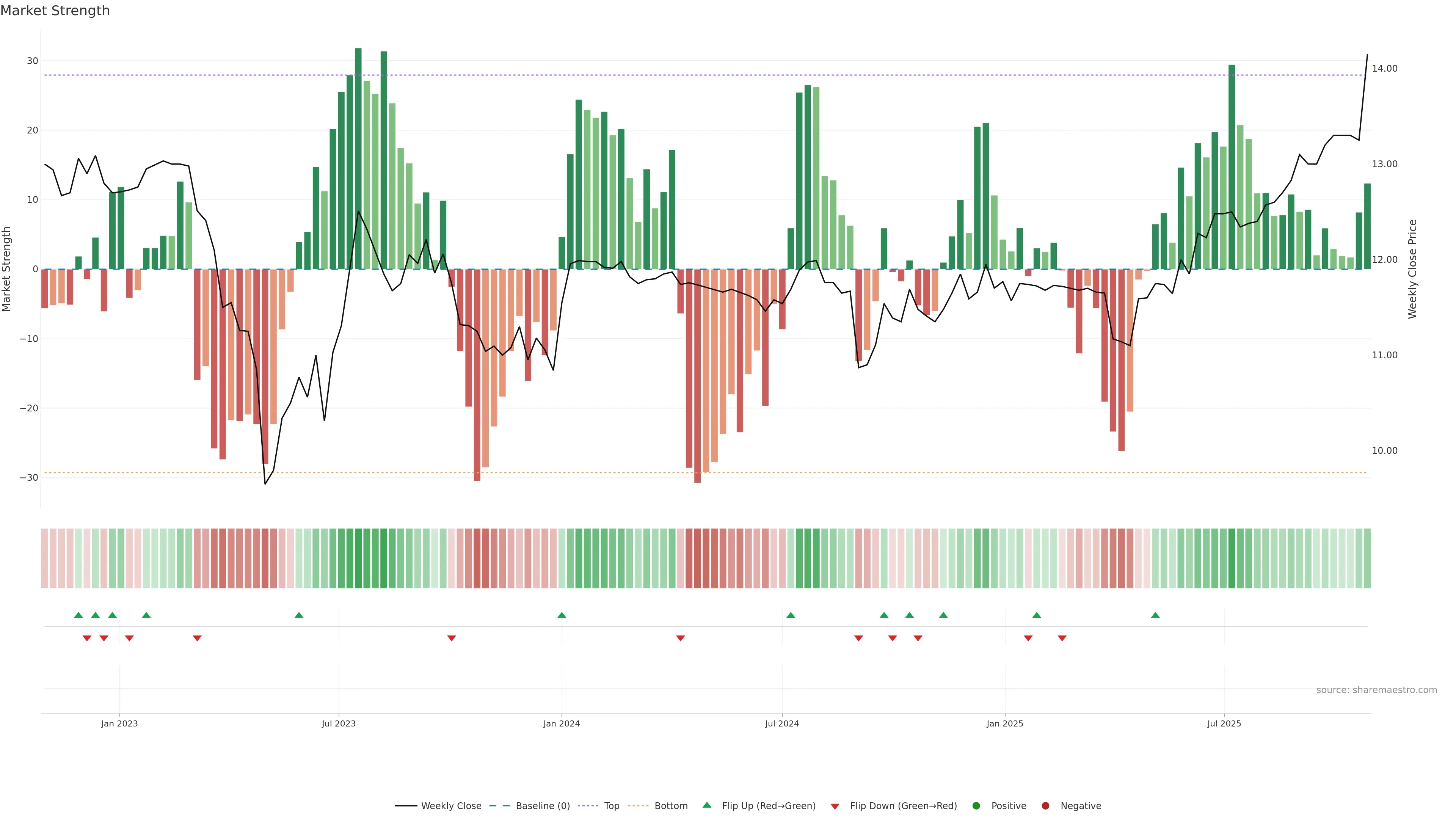Click the dark red Negative legend dot
The image size is (1456, 819).
pos(1045,806)
